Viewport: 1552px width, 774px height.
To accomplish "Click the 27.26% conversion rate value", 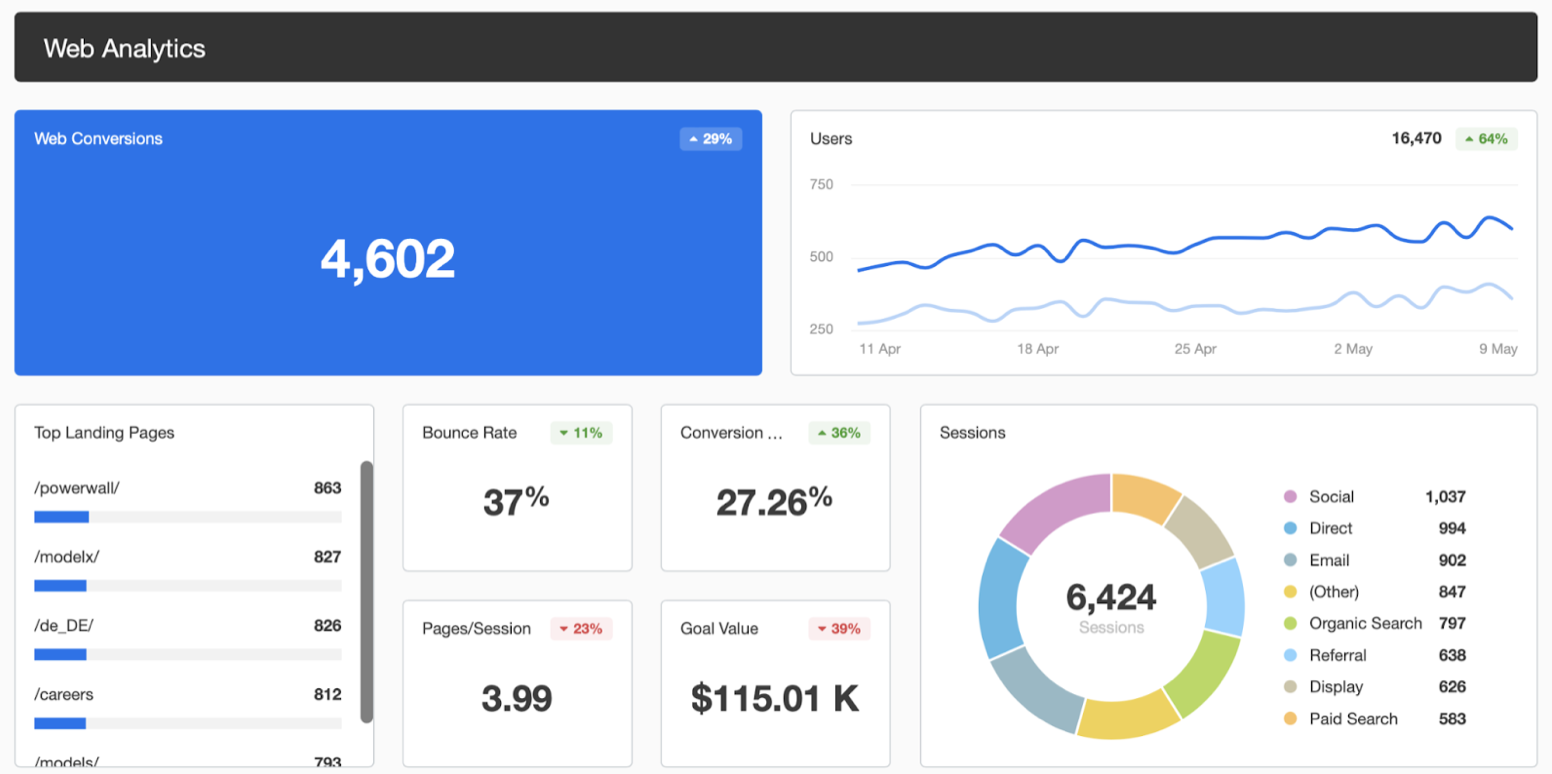I will 775,501.
